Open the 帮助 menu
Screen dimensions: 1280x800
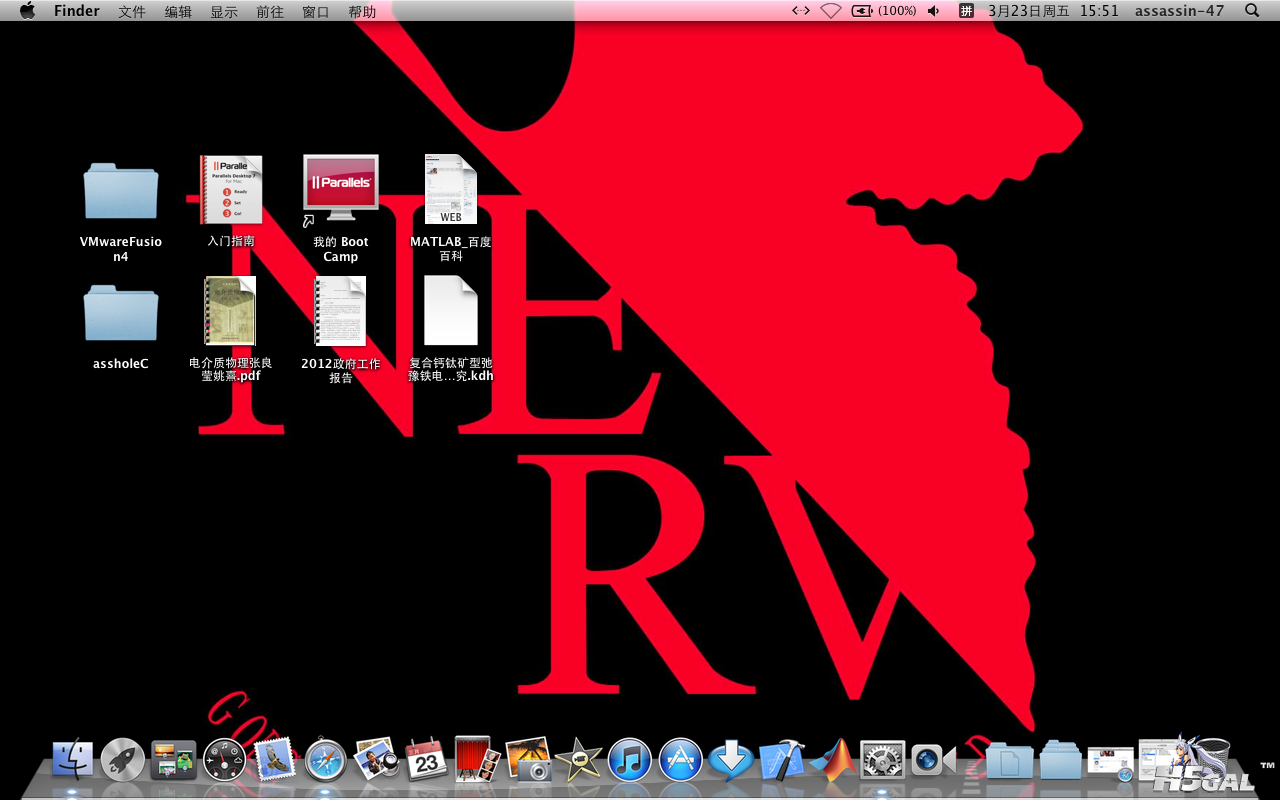pyautogui.click(x=362, y=11)
